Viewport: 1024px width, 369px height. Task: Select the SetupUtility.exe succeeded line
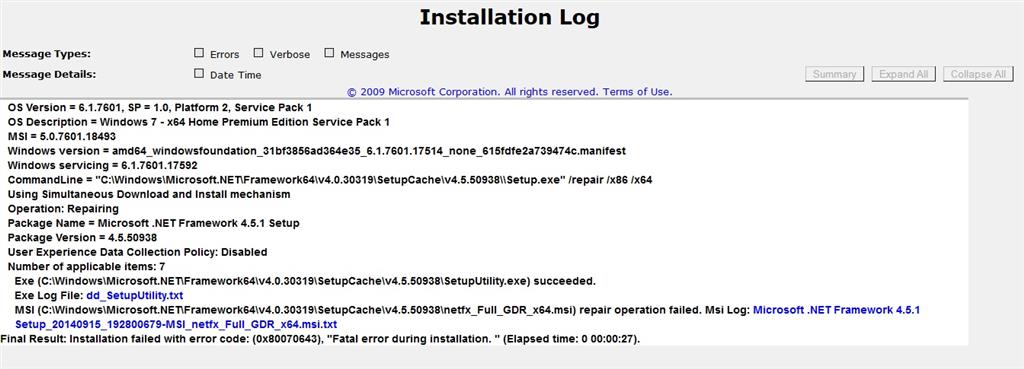(x=305, y=281)
